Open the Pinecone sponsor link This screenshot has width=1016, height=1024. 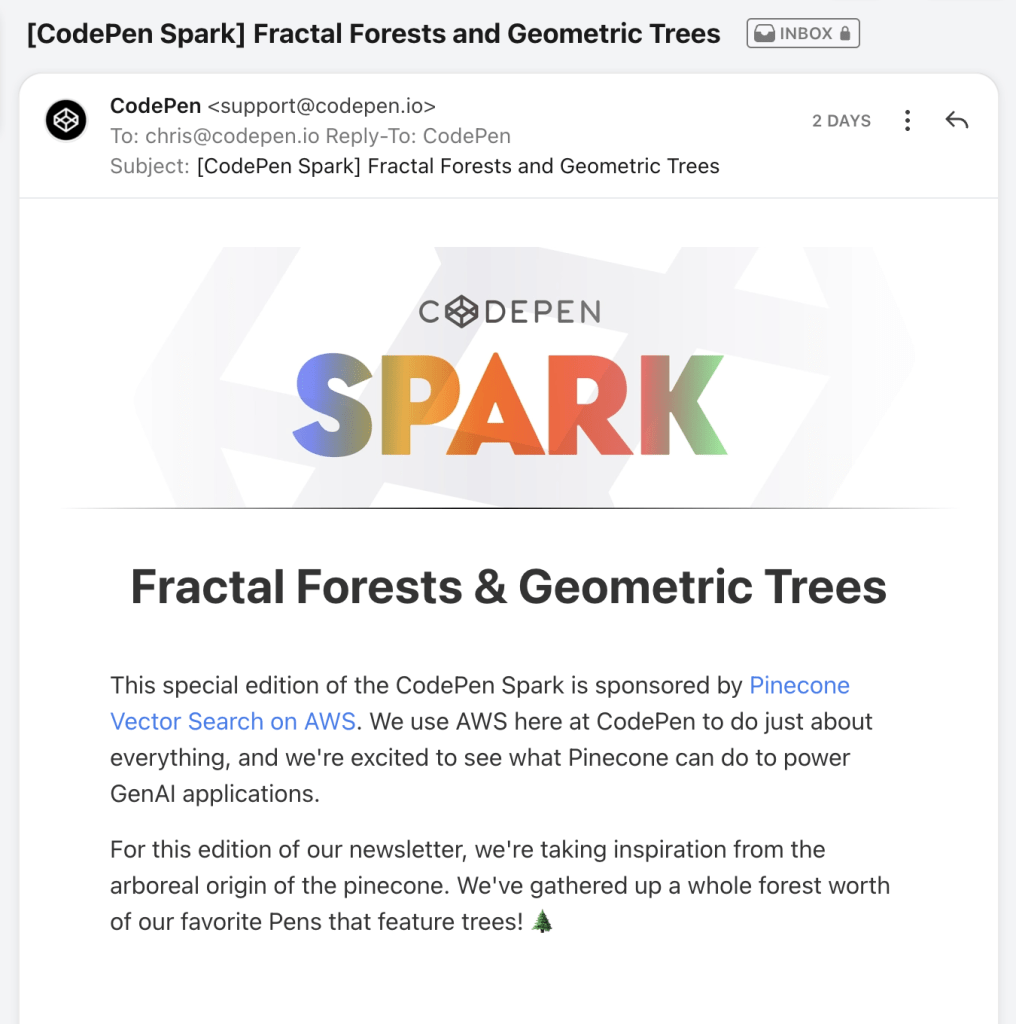[799, 685]
